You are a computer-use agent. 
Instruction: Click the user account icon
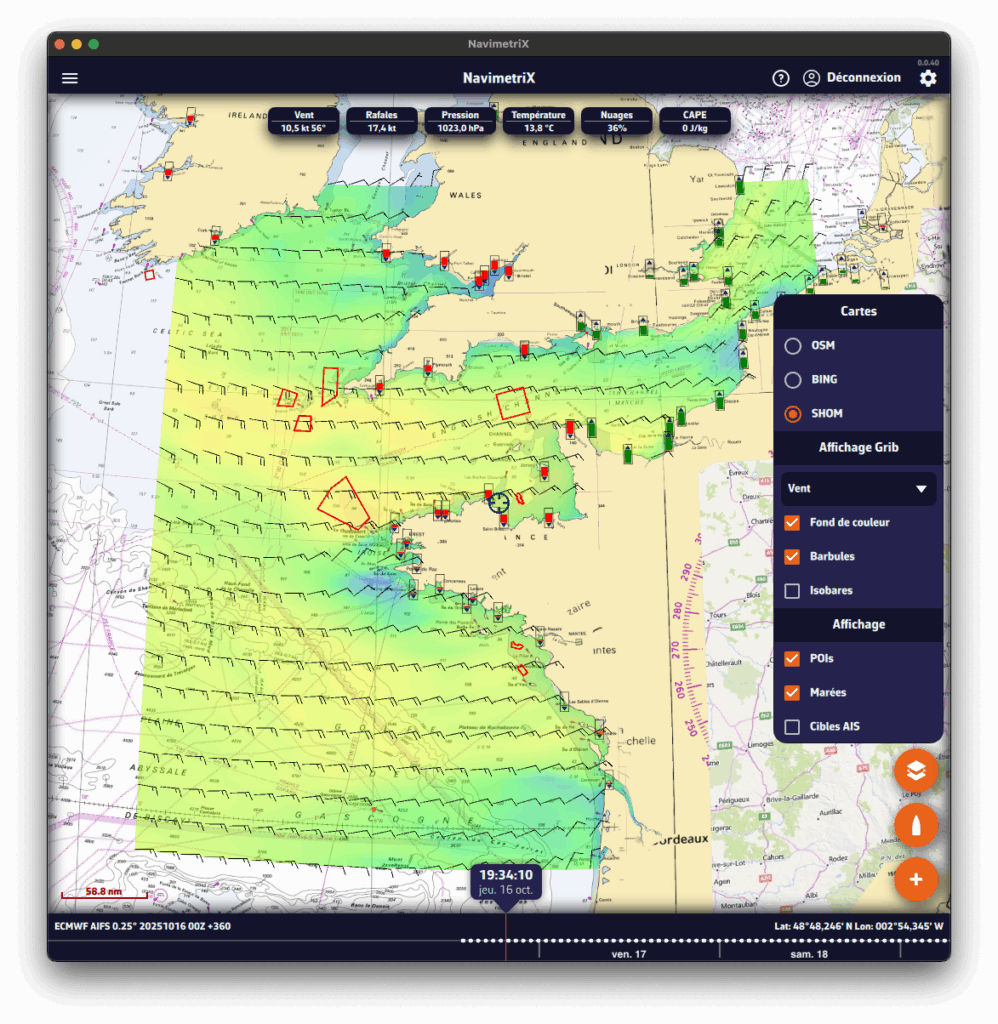811,78
